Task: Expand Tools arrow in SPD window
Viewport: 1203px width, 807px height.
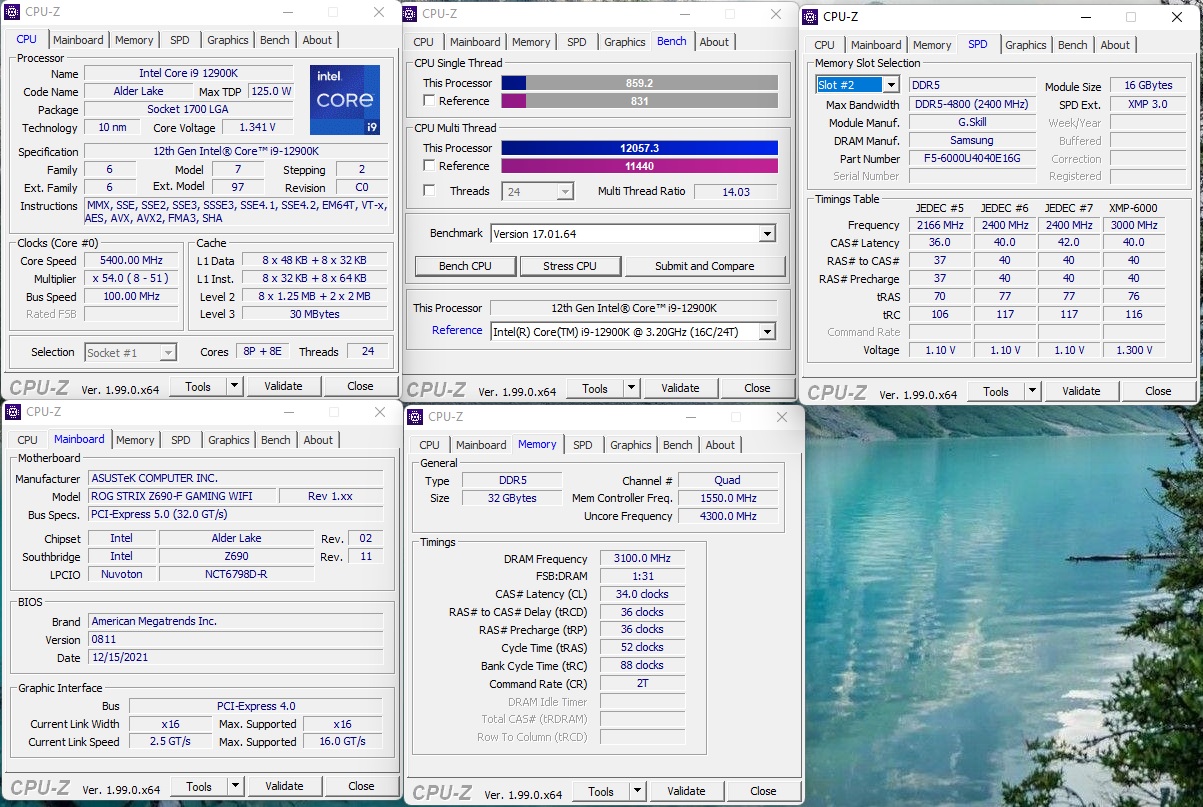Action: coord(1033,391)
